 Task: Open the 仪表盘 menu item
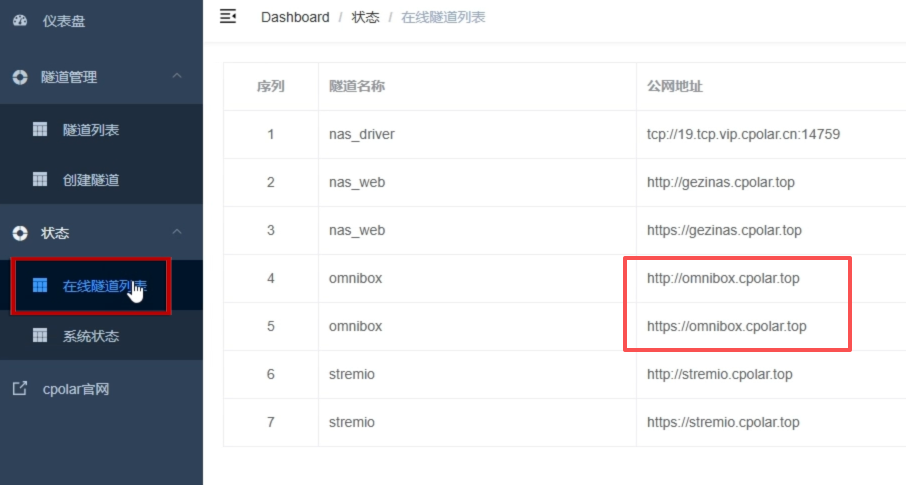click(63, 21)
